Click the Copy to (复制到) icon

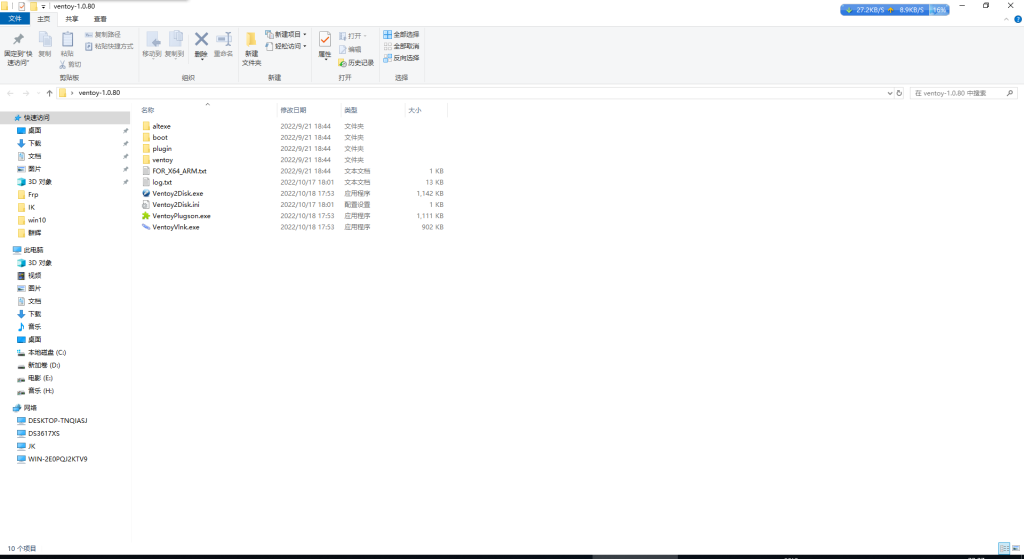[175, 39]
